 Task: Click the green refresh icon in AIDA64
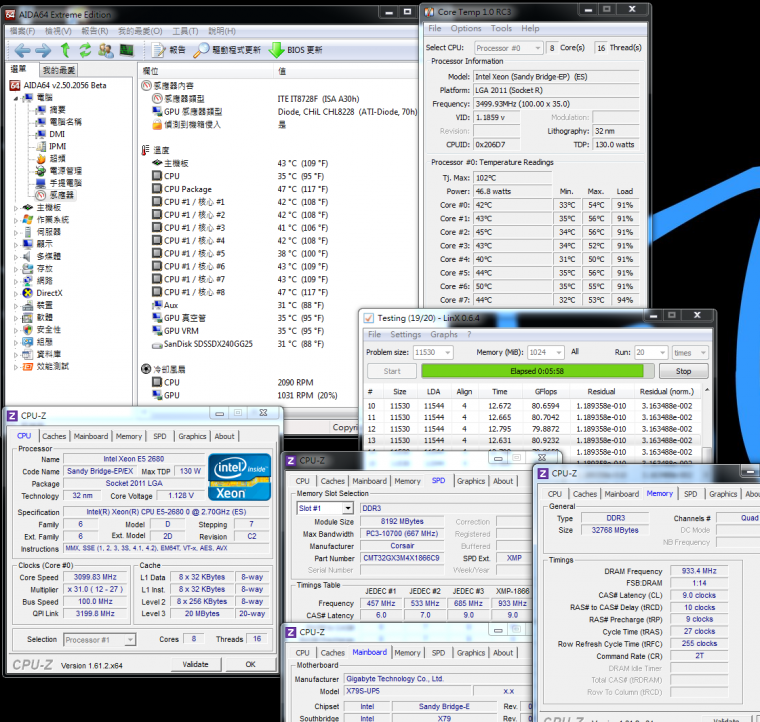tap(86, 50)
